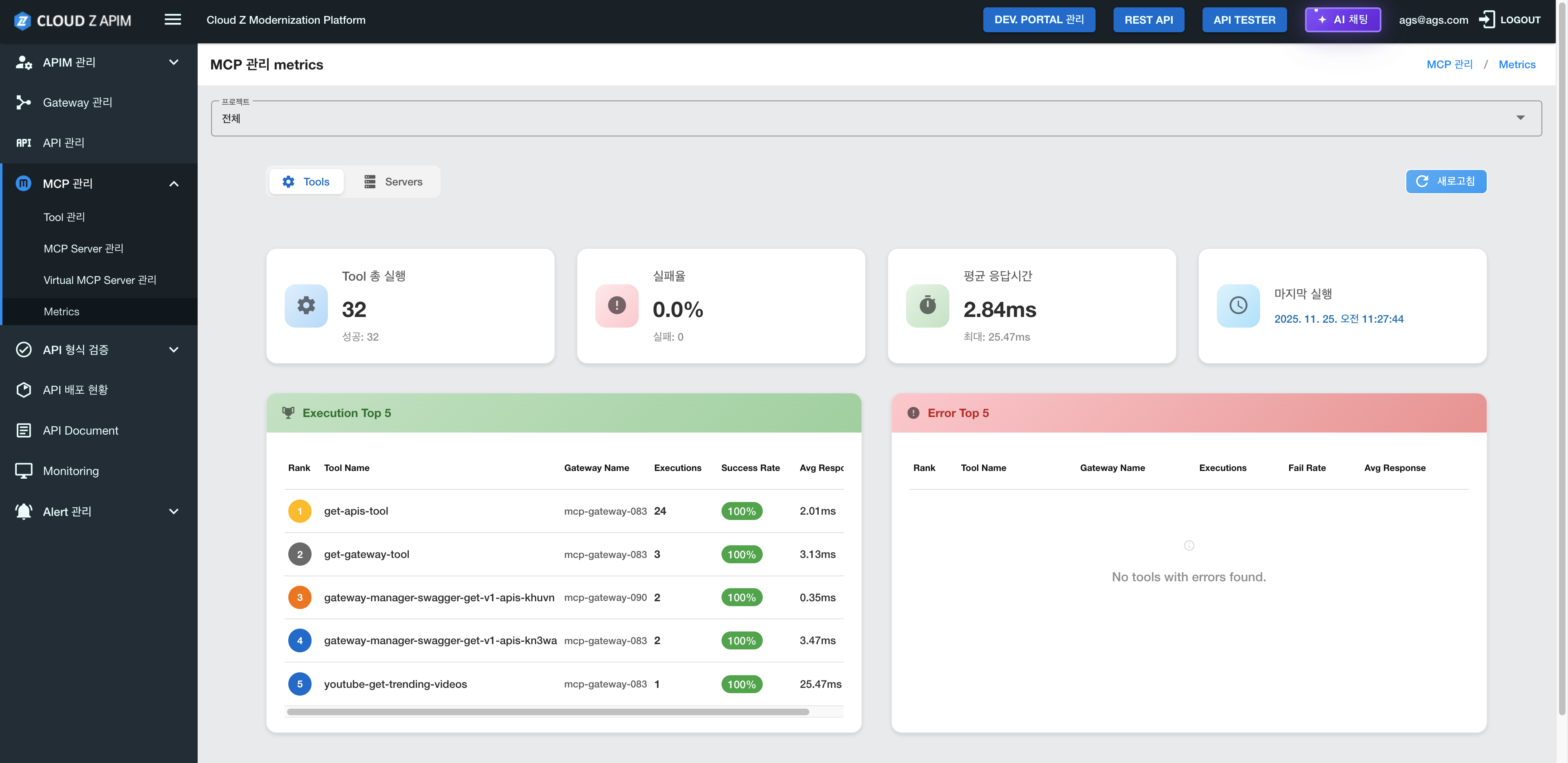Expand the APIM 관리 menu

point(174,62)
